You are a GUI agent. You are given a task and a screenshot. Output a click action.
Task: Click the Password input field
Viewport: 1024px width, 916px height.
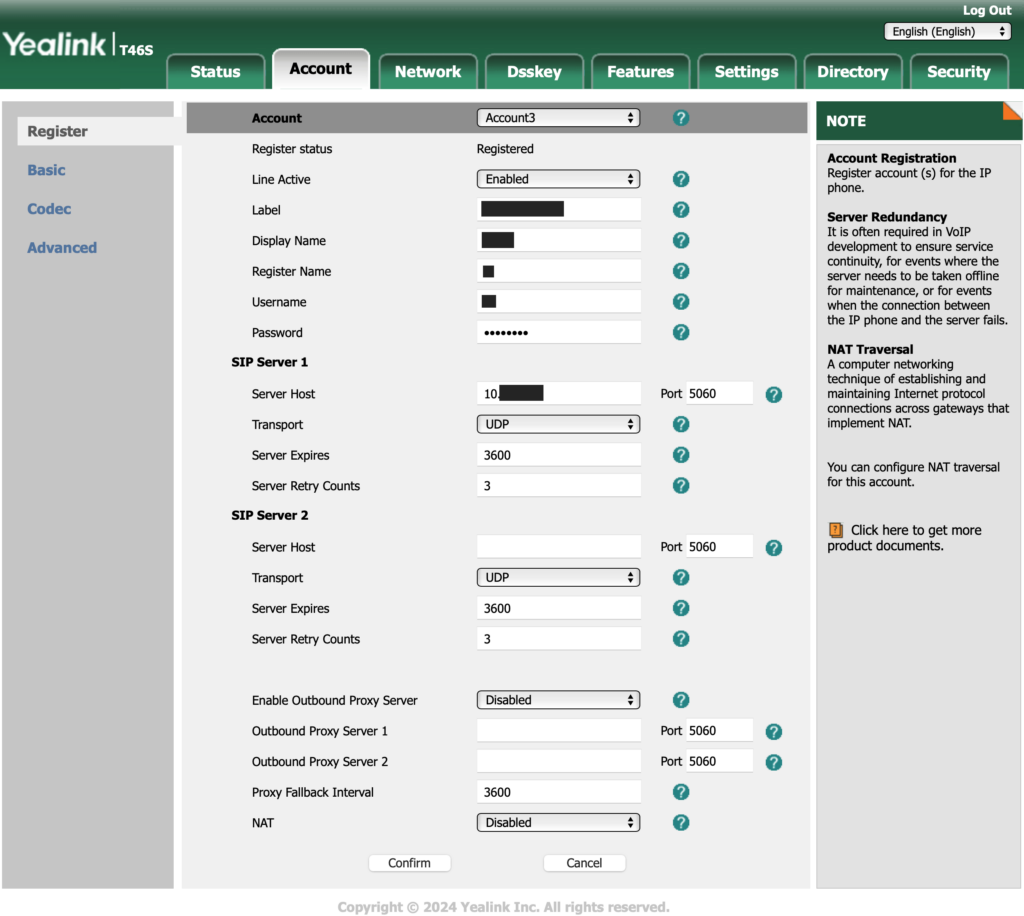[x=558, y=332]
